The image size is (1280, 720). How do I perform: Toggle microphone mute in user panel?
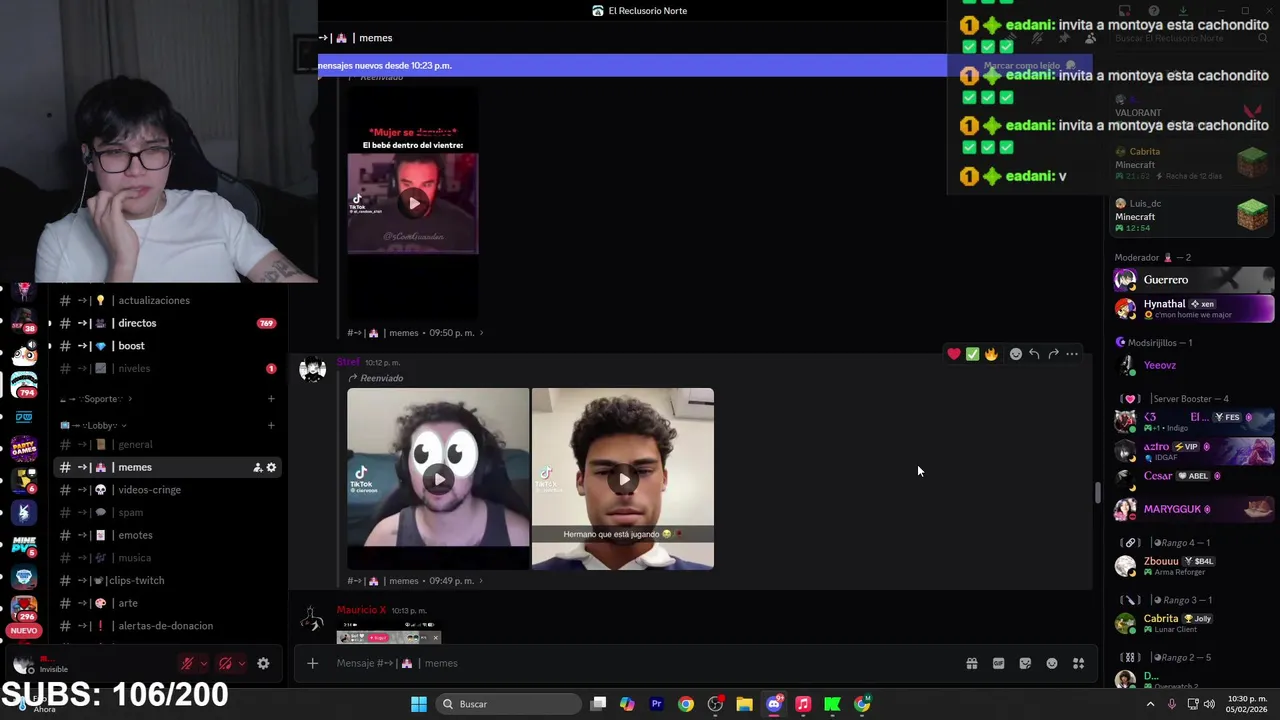[186, 663]
